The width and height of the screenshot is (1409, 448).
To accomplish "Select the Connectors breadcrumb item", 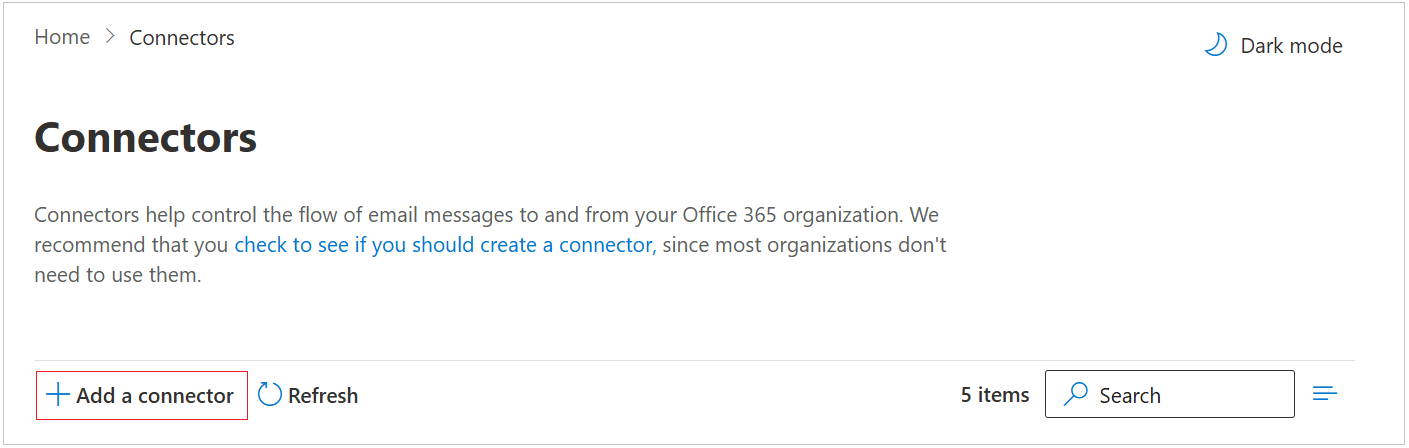I will coord(182,38).
